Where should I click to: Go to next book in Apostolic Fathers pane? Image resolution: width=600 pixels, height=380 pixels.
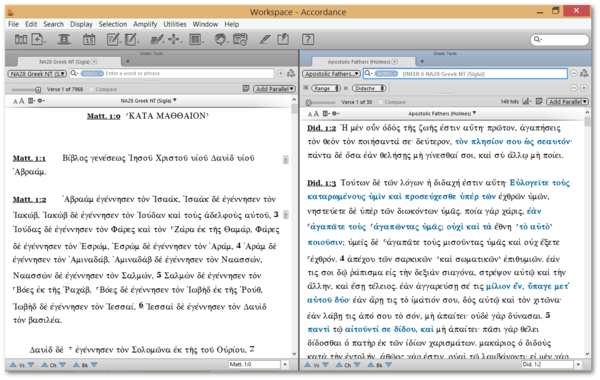(389, 365)
